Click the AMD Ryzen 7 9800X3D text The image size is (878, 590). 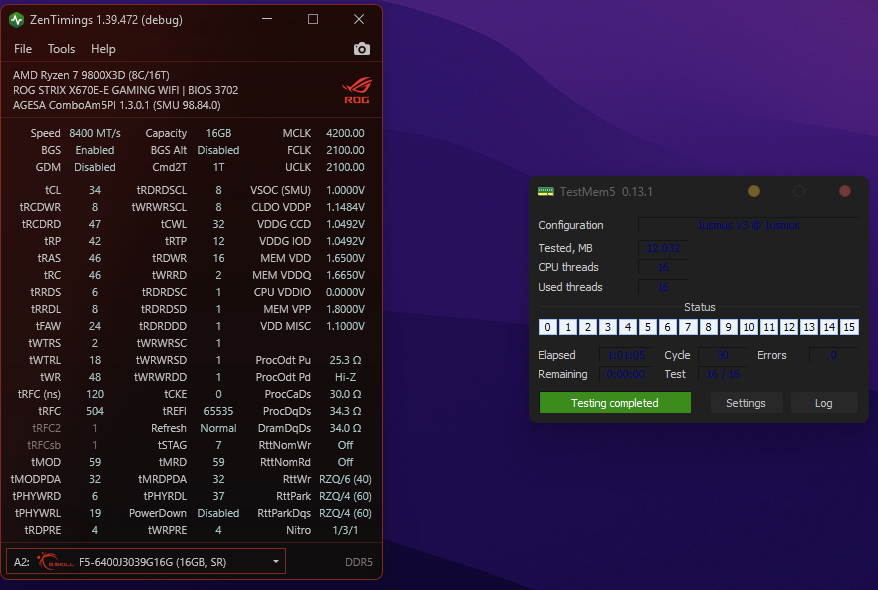(91, 75)
